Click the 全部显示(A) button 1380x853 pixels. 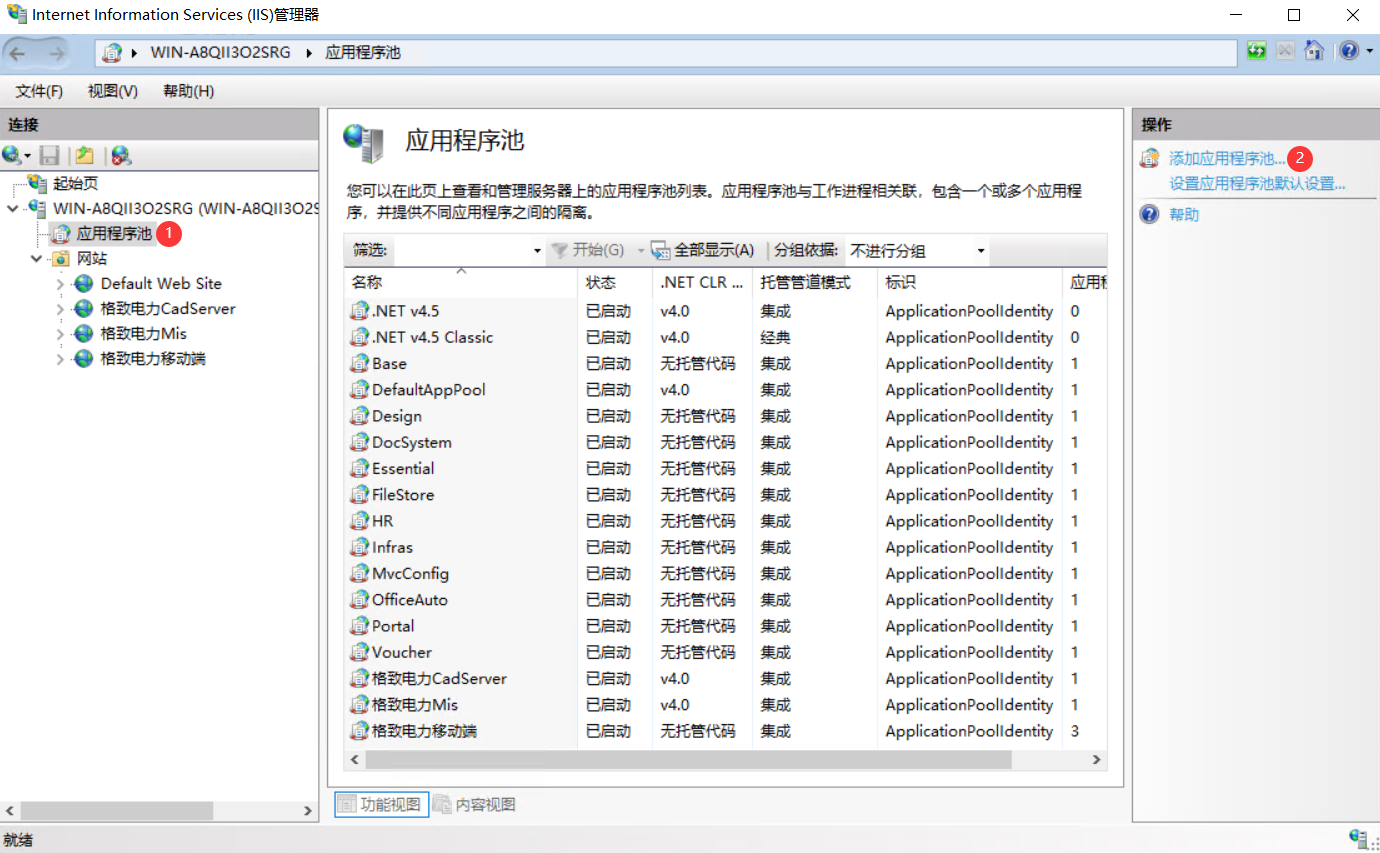coord(703,250)
